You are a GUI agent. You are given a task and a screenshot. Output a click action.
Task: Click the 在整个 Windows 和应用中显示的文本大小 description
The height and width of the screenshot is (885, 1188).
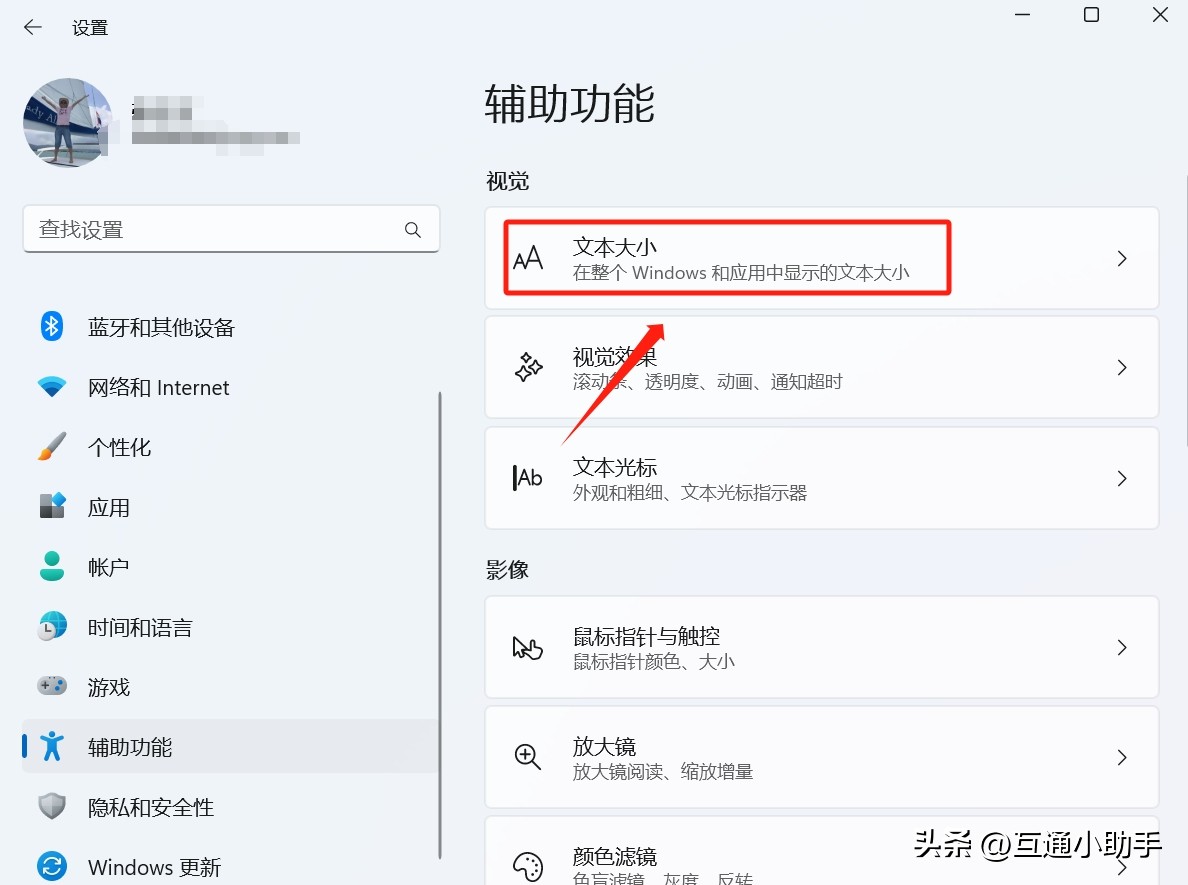pyautogui.click(x=740, y=273)
